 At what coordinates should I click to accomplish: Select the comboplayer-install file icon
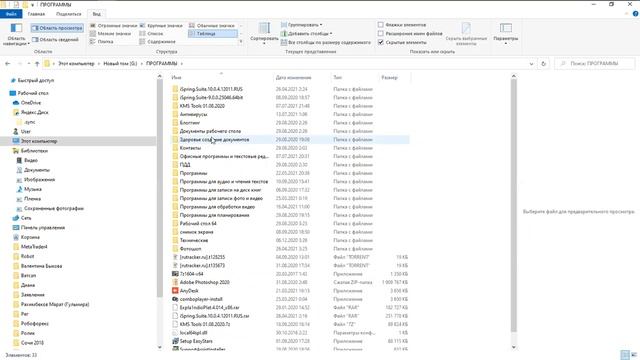(x=175, y=299)
